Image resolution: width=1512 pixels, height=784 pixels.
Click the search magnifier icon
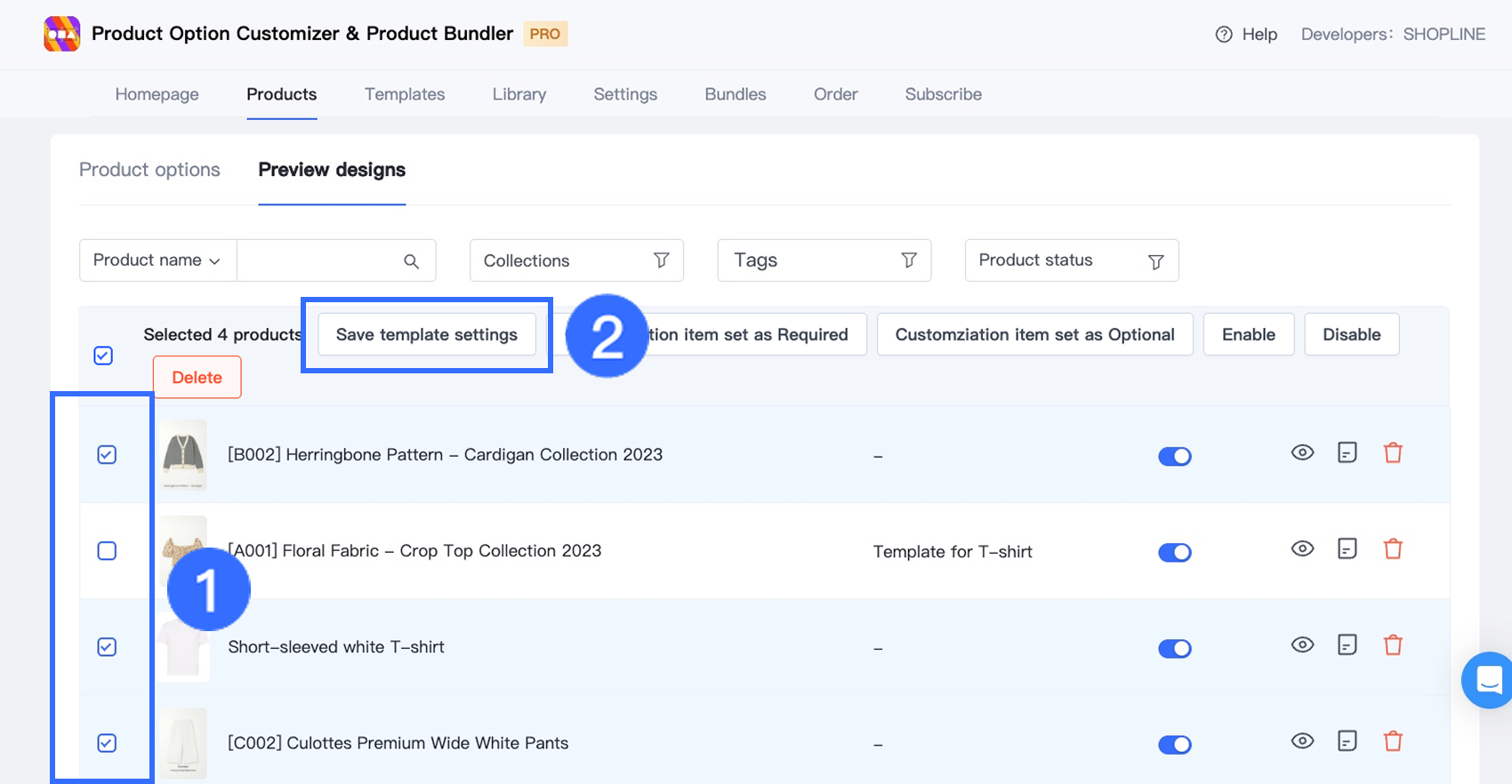[x=411, y=261]
